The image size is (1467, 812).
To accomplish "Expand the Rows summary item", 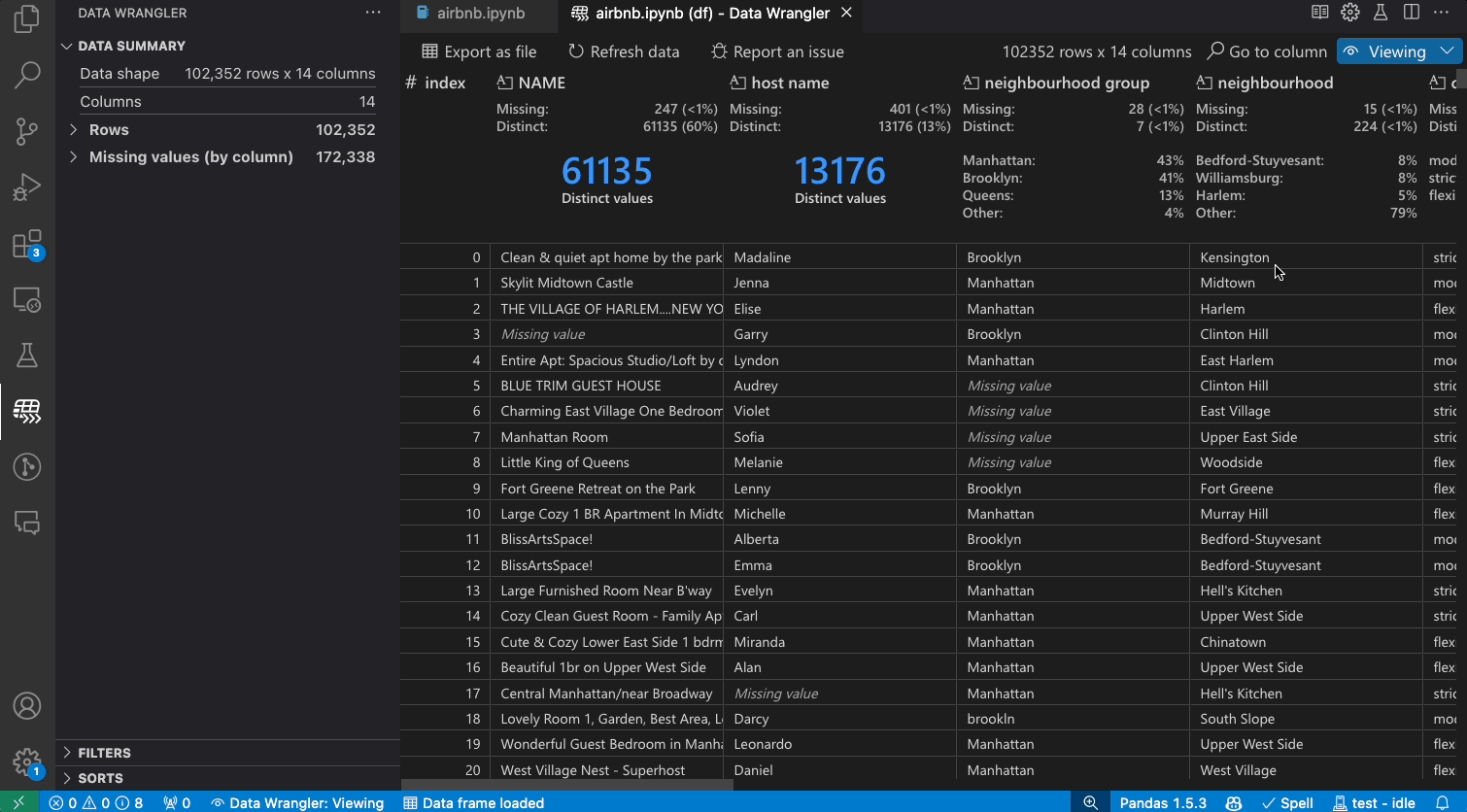I will pyautogui.click(x=74, y=129).
